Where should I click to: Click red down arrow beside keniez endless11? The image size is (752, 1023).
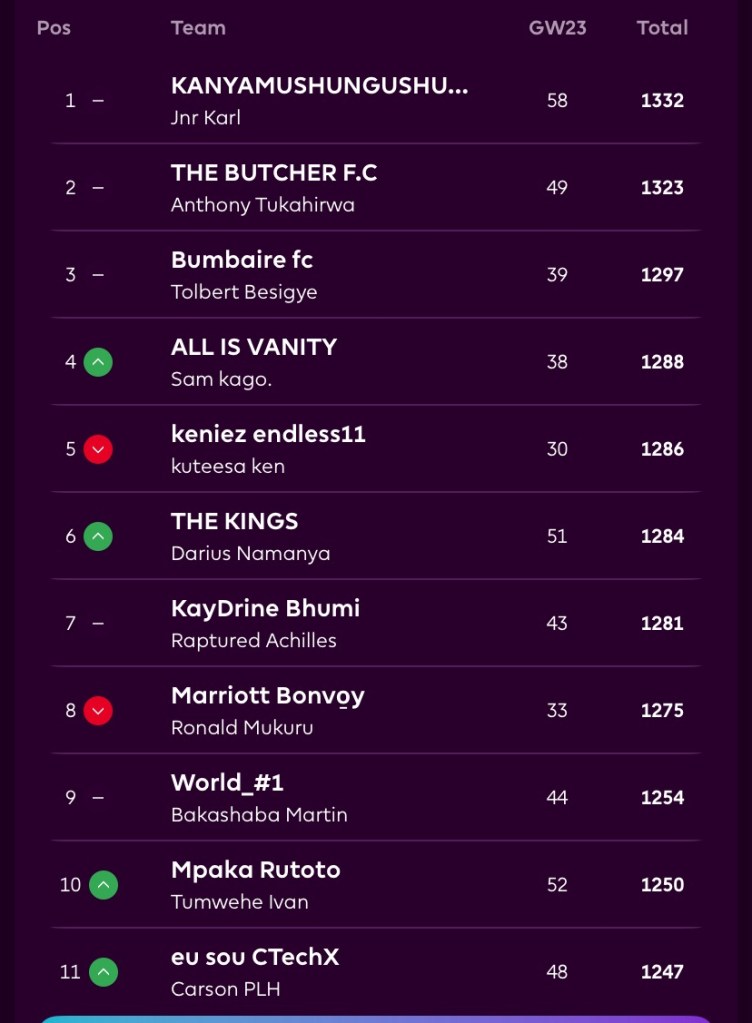click(x=97, y=449)
